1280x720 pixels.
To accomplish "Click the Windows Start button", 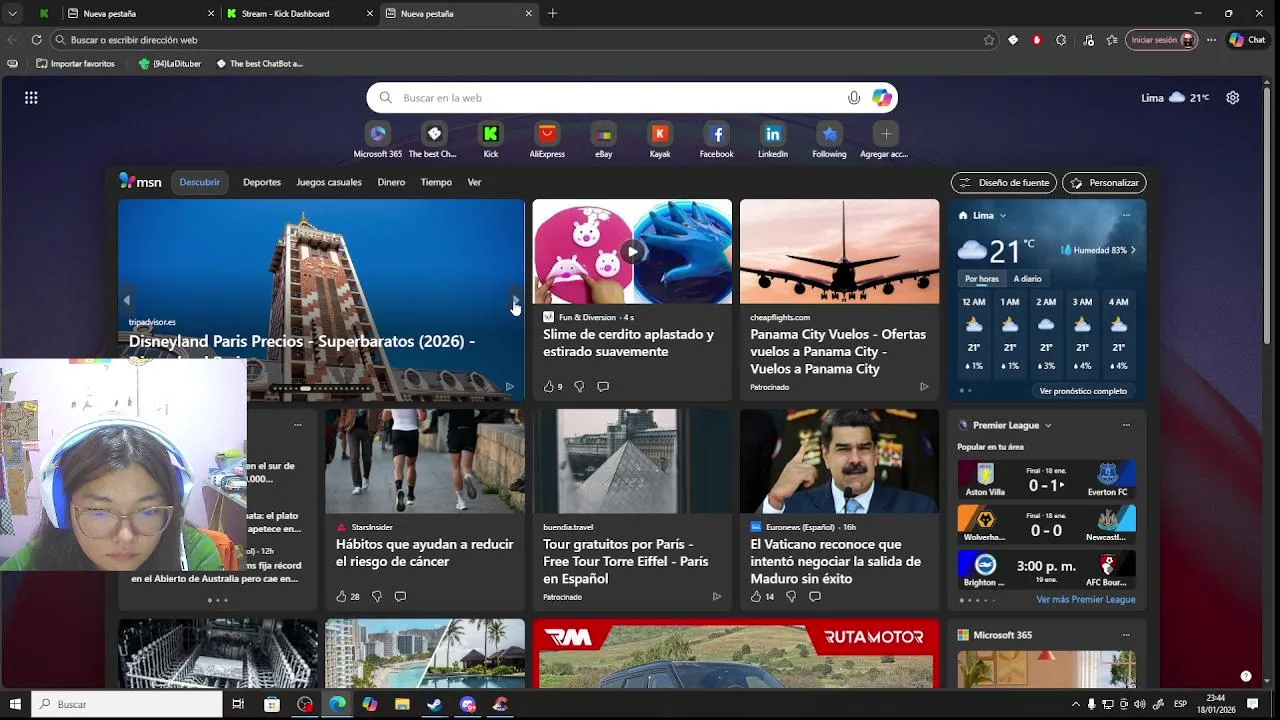I will click(15, 704).
